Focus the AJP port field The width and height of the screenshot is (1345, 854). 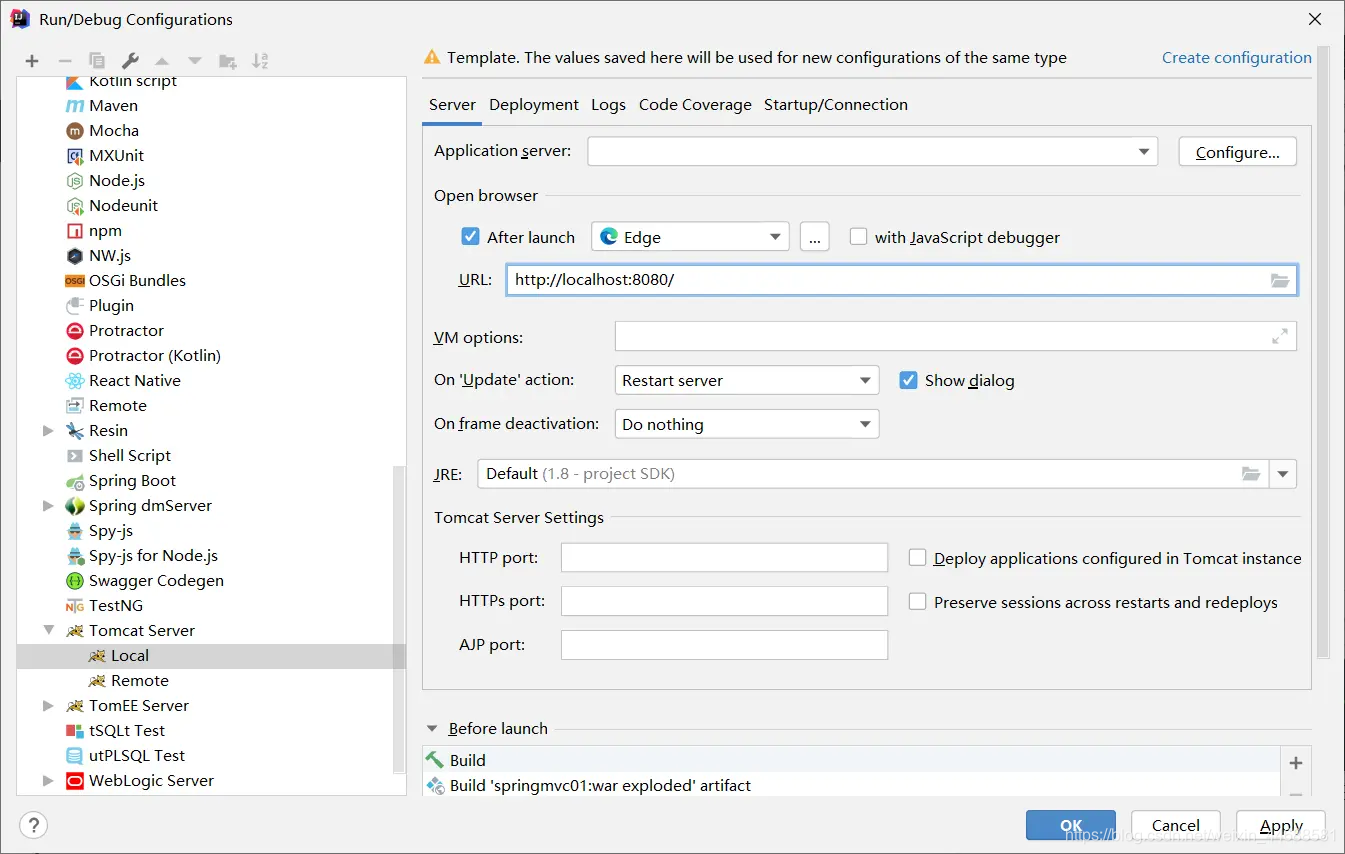(x=724, y=645)
